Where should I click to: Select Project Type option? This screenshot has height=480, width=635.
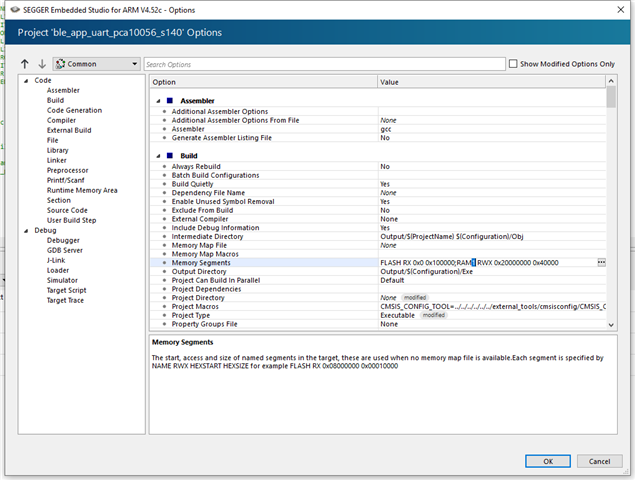click(x=378, y=315)
